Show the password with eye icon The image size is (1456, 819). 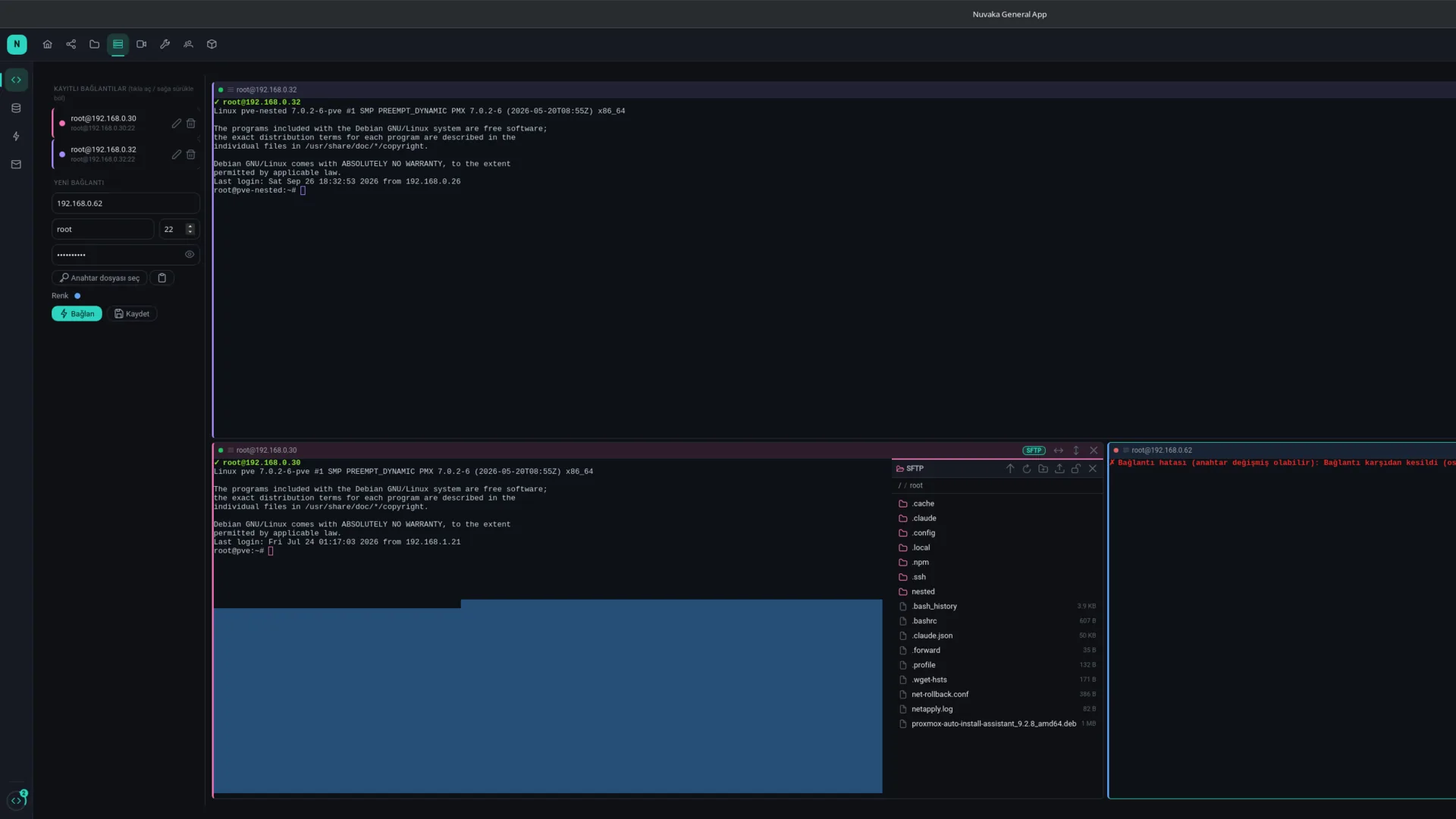190,255
